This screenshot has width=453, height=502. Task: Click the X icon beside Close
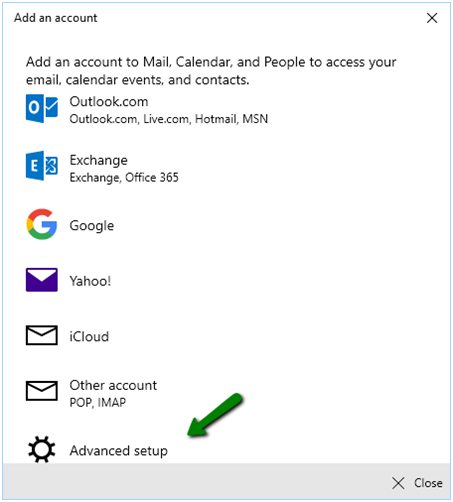coord(398,483)
